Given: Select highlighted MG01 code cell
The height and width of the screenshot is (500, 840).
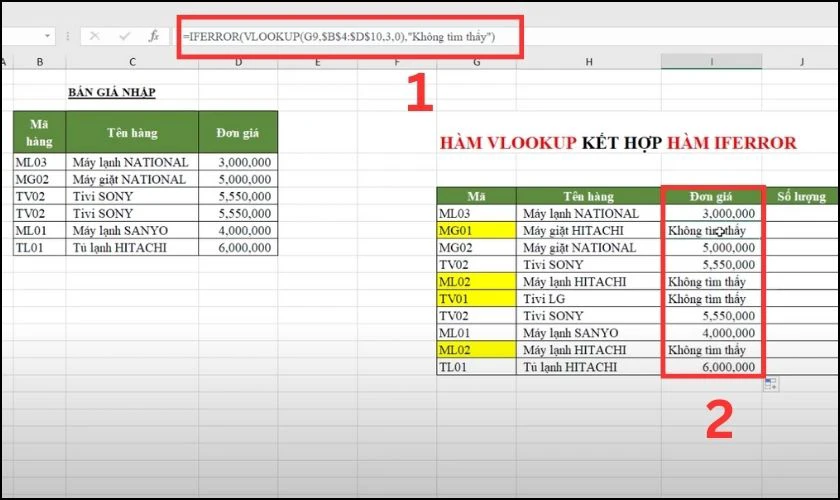Looking at the screenshot, I should [x=477, y=230].
